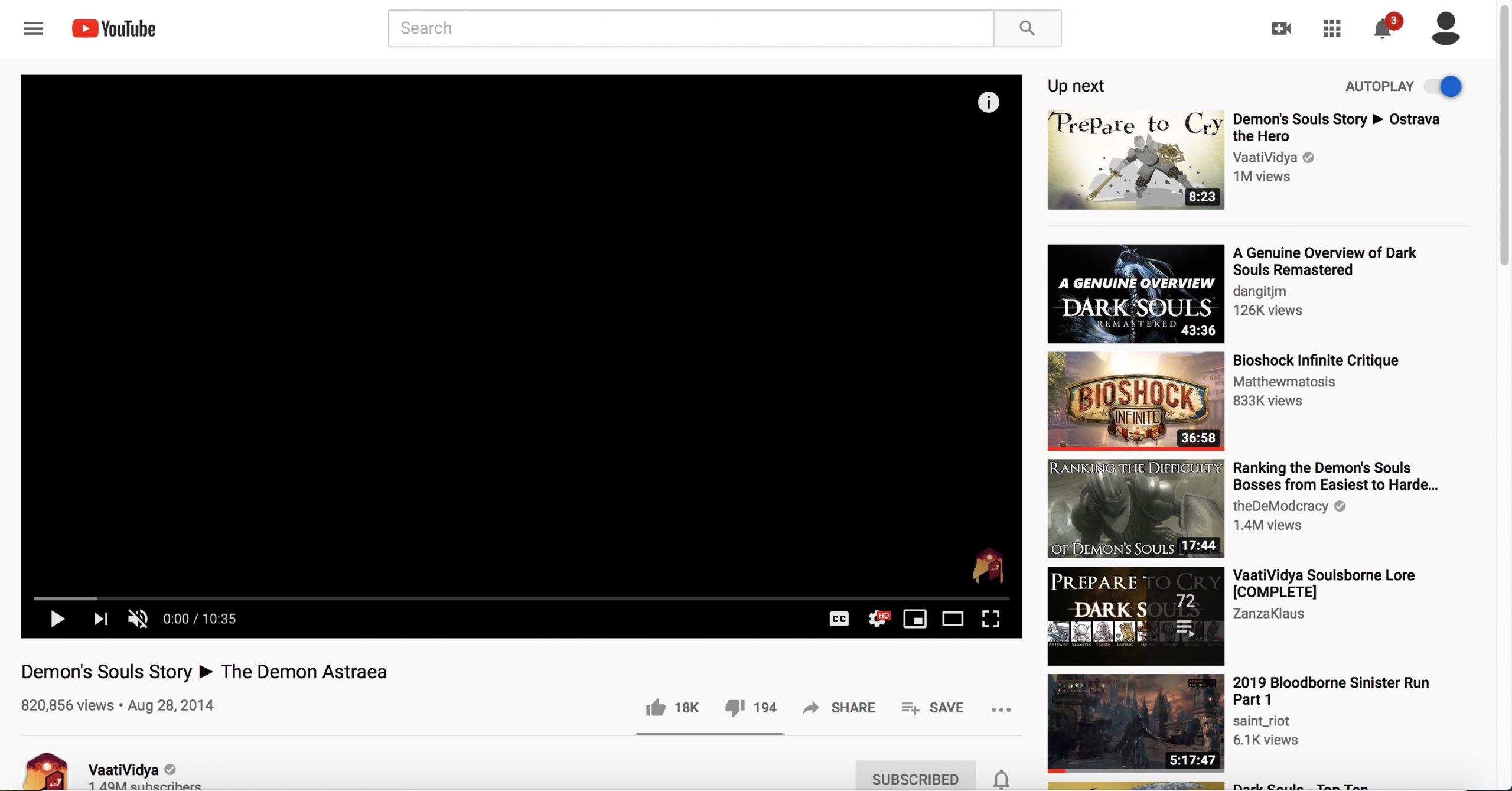The height and width of the screenshot is (791, 1512).
Task: Open the hamburger guide menu
Action: pyautogui.click(x=34, y=28)
